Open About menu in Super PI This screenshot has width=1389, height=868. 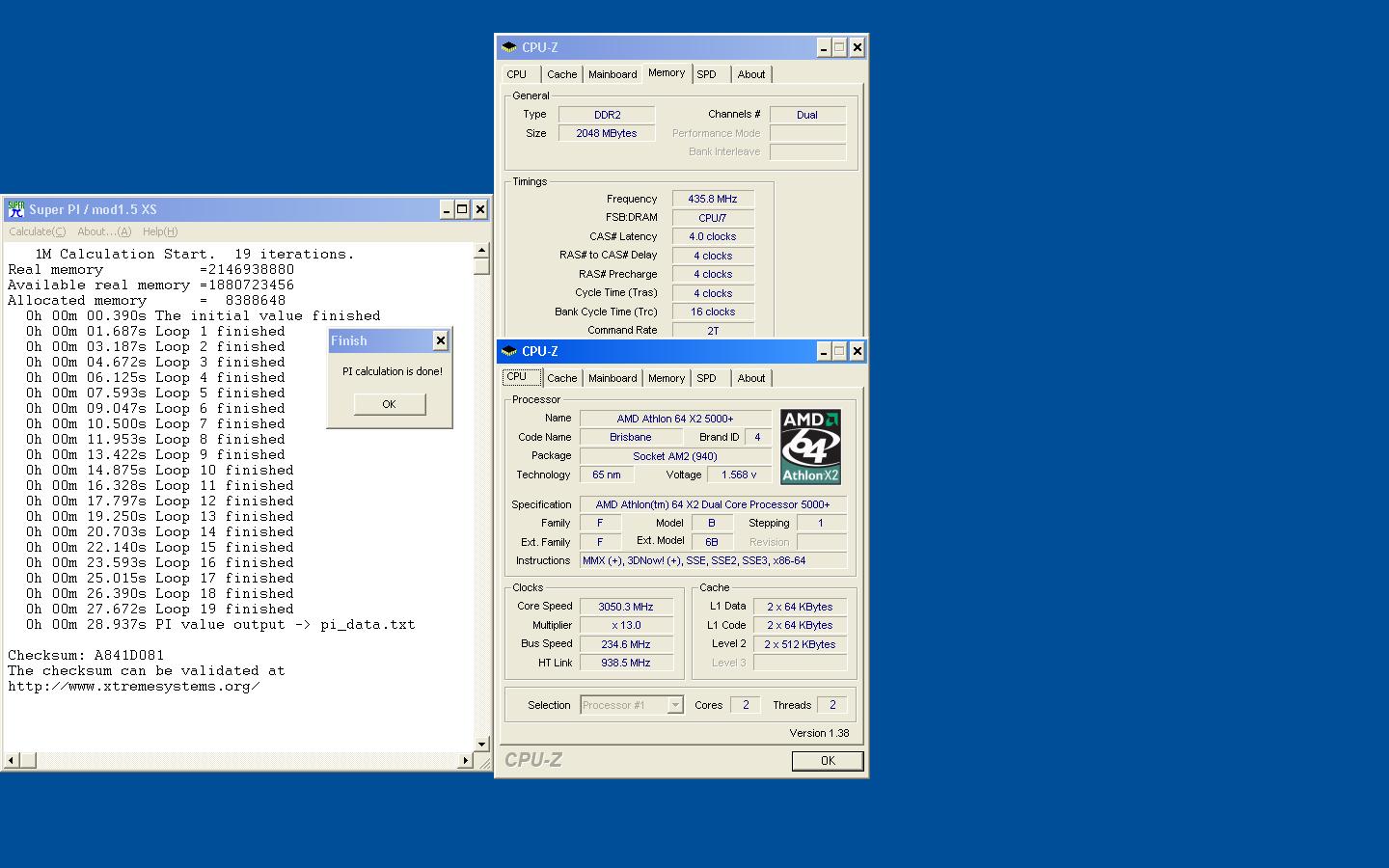(104, 231)
